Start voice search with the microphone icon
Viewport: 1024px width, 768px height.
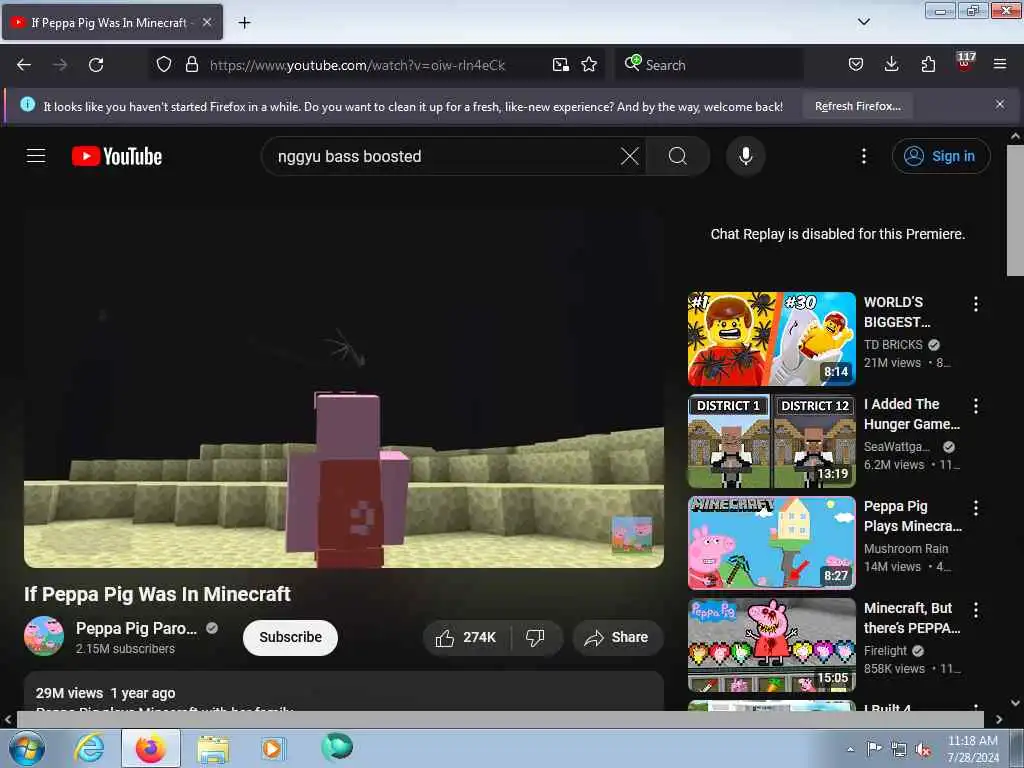click(746, 156)
